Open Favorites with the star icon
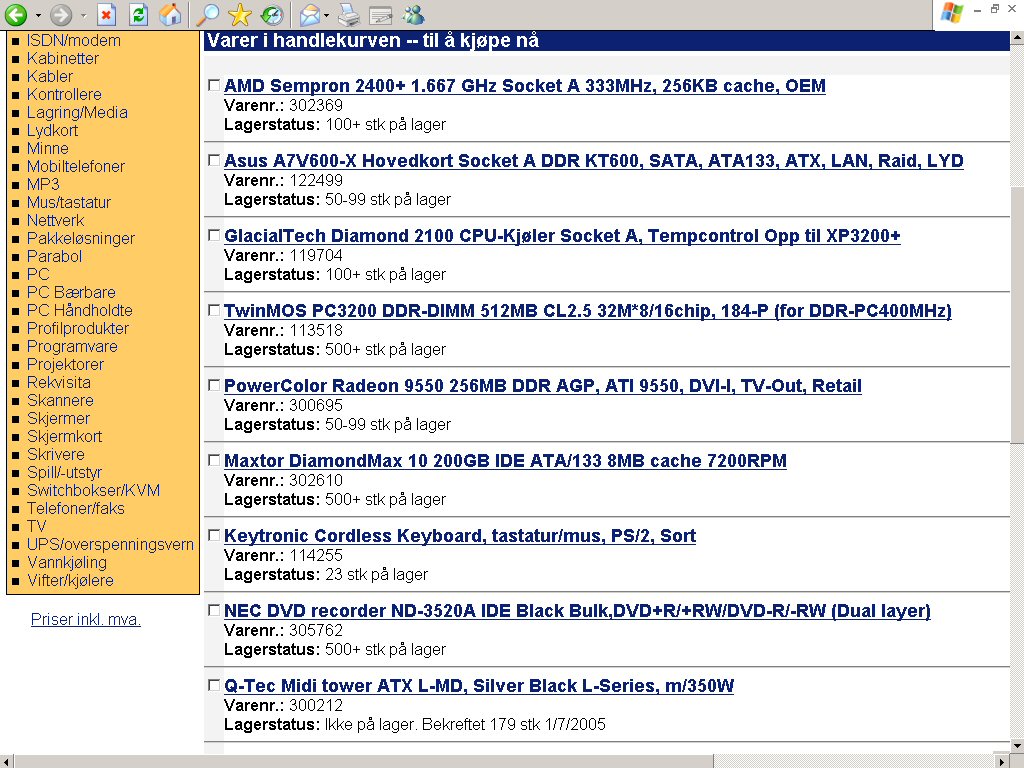Image resolution: width=1024 pixels, height=768 pixels. (240, 14)
